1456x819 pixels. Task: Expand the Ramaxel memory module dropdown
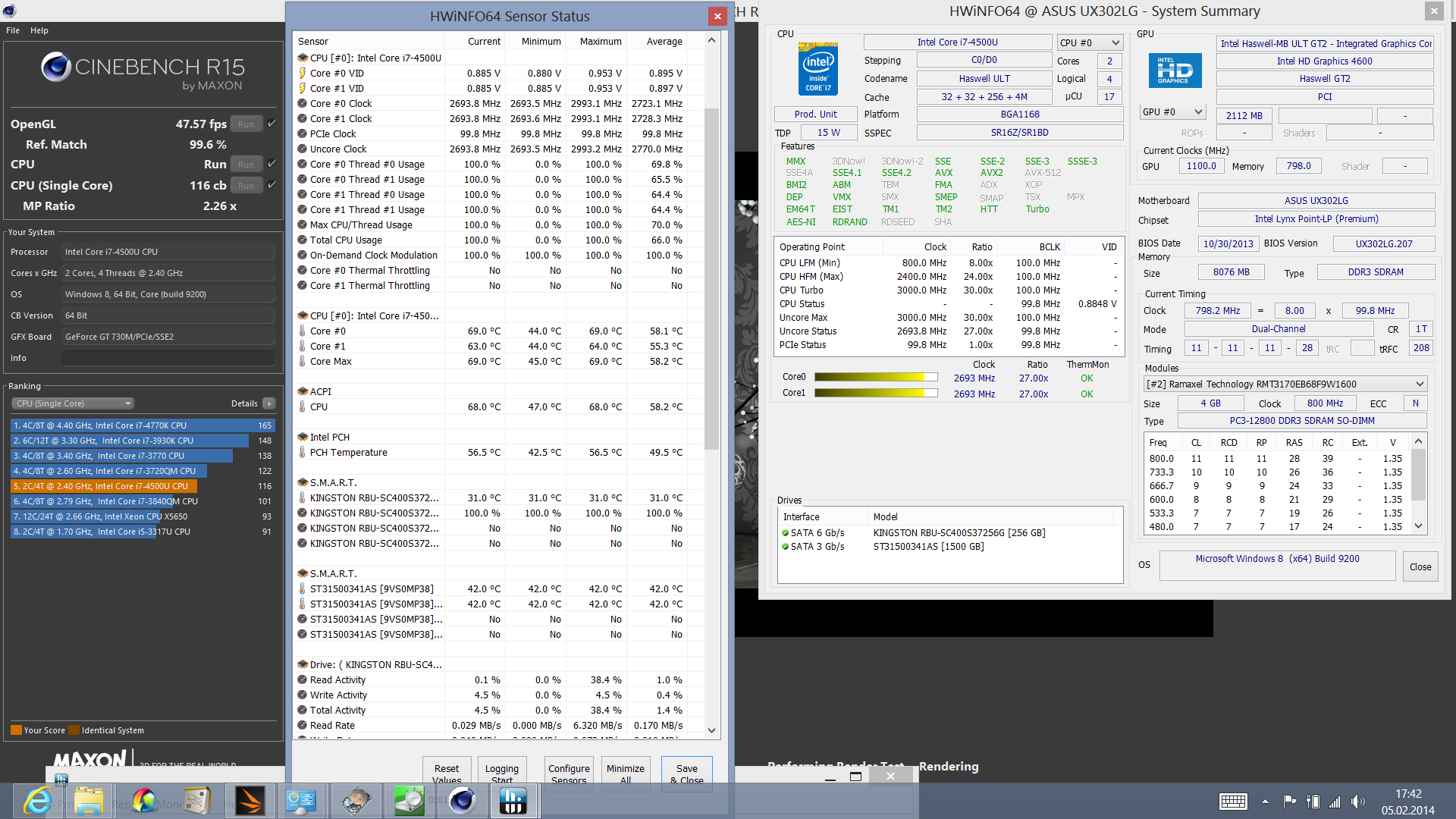coord(1285,384)
